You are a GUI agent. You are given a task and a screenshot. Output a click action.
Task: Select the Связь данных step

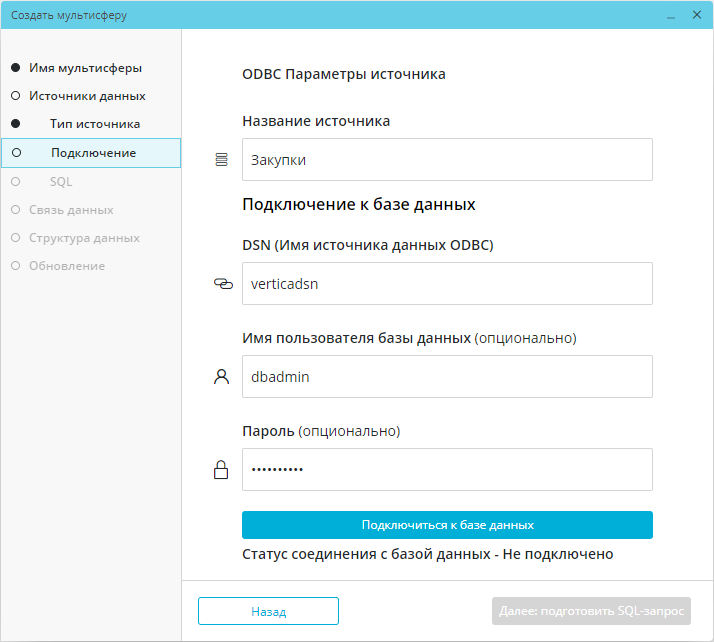pos(71,210)
